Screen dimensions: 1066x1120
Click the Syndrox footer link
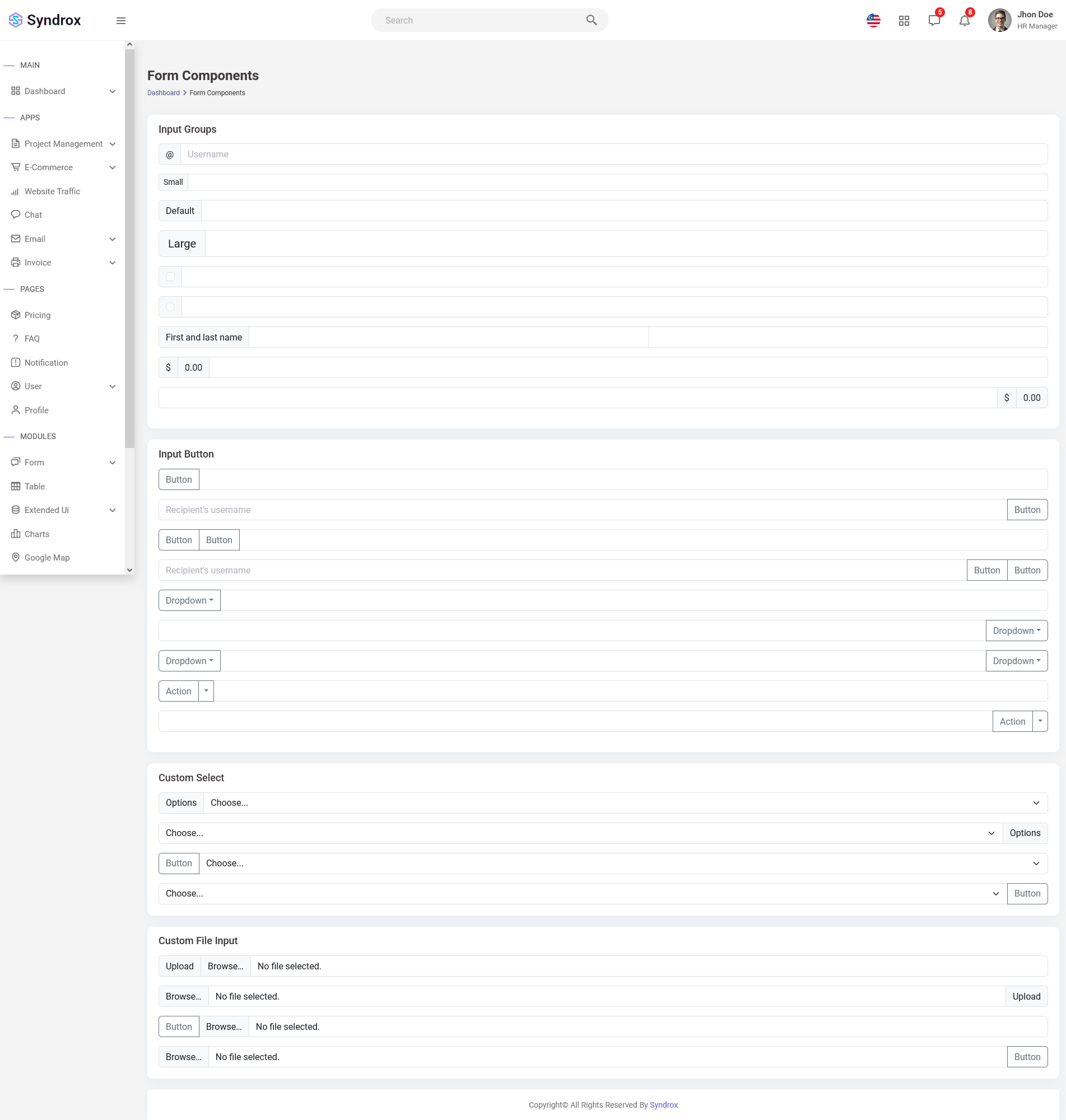tap(663, 1105)
